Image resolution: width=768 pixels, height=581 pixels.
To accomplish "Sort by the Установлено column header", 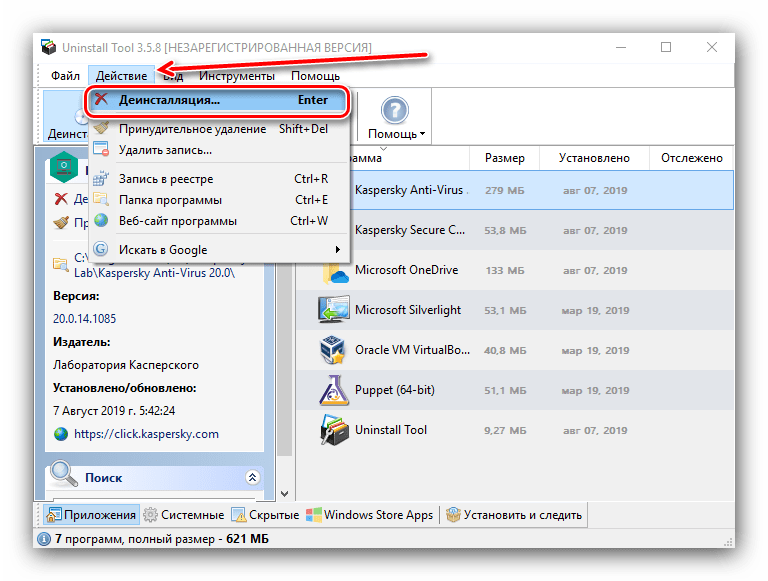I will 594,158.
